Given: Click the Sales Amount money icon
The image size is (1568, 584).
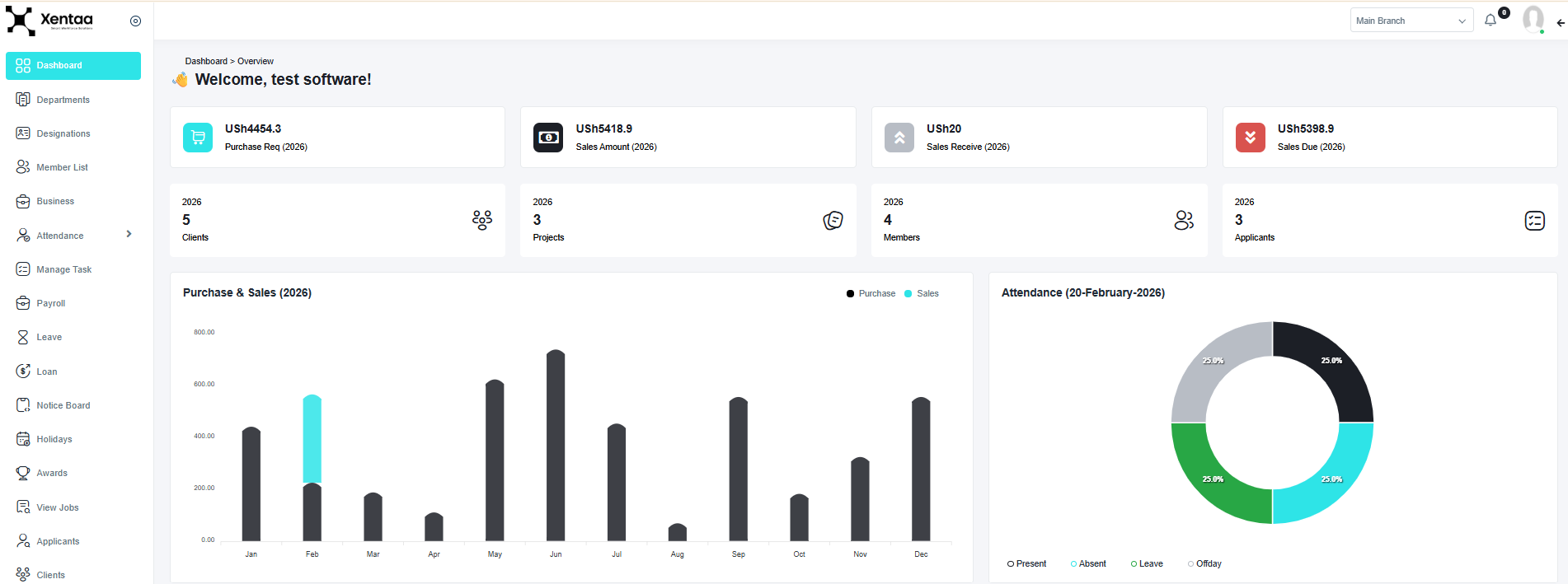Looking at the screenshot, I should [x=548, y=138].
